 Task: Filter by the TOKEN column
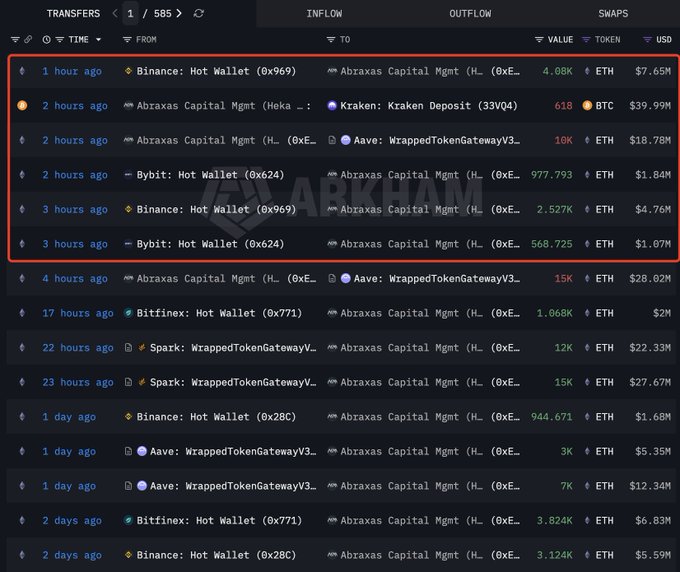coord(586,39)
